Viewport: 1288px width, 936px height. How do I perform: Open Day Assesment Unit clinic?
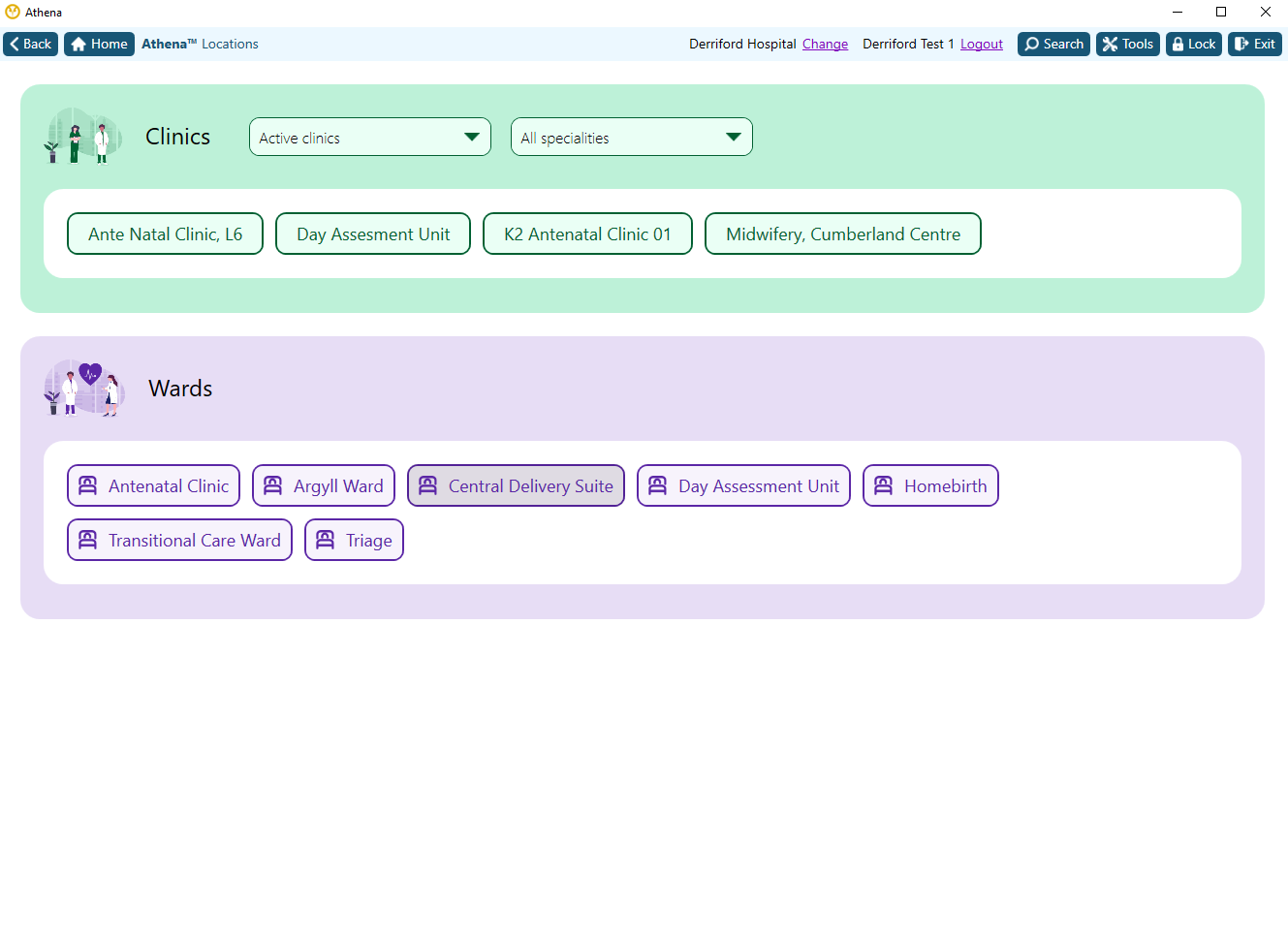pos(373,234)
